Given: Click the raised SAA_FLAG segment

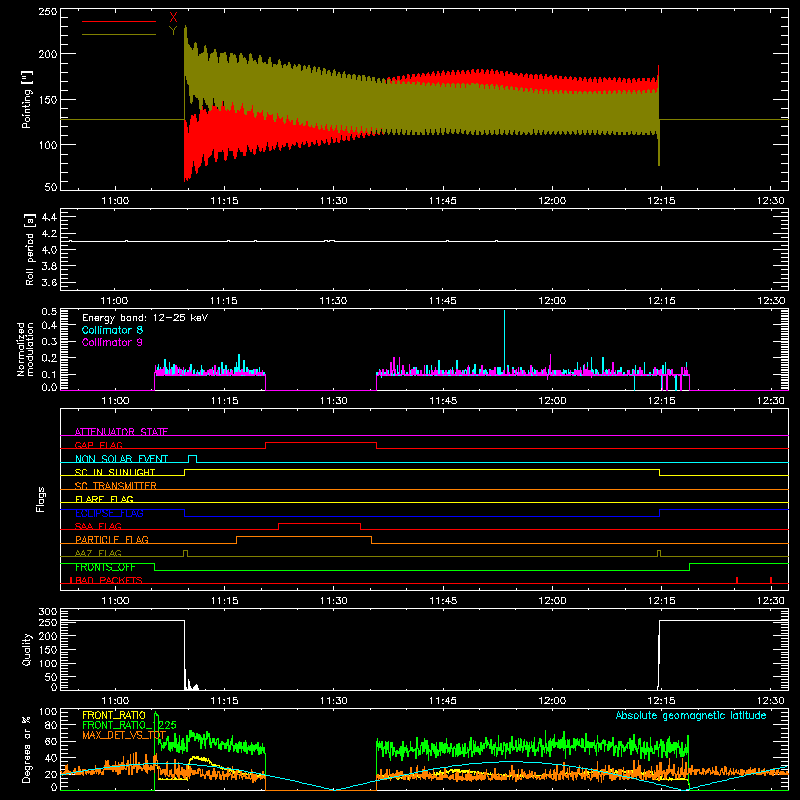Looking at the screenshot, I should (x=319, y=523).
